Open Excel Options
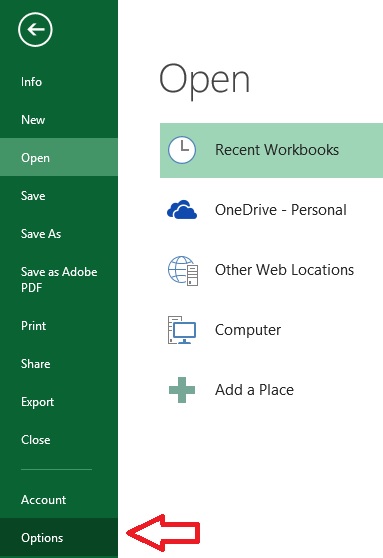The image size is (383, 558). (59, 538)
